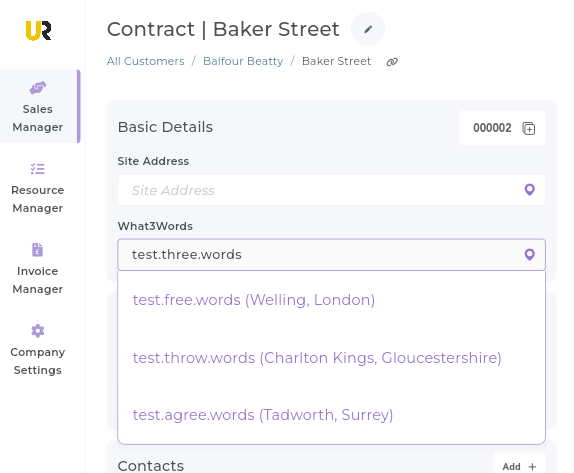This screenshot has width=574, height=473.
Task: Click into the What3Words text field
Action: [331, 254]
